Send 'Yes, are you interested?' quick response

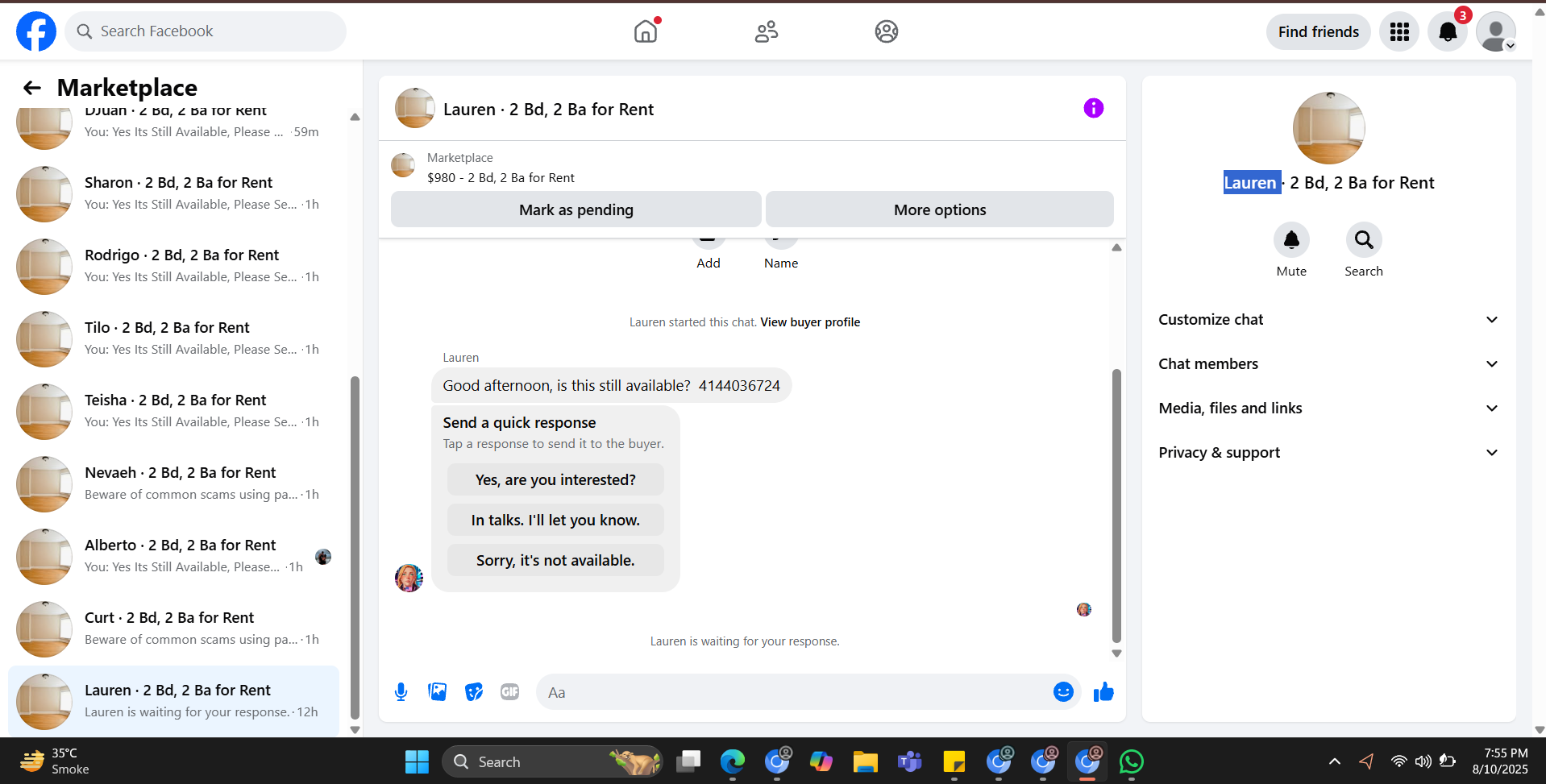click(x=555, y=480)
